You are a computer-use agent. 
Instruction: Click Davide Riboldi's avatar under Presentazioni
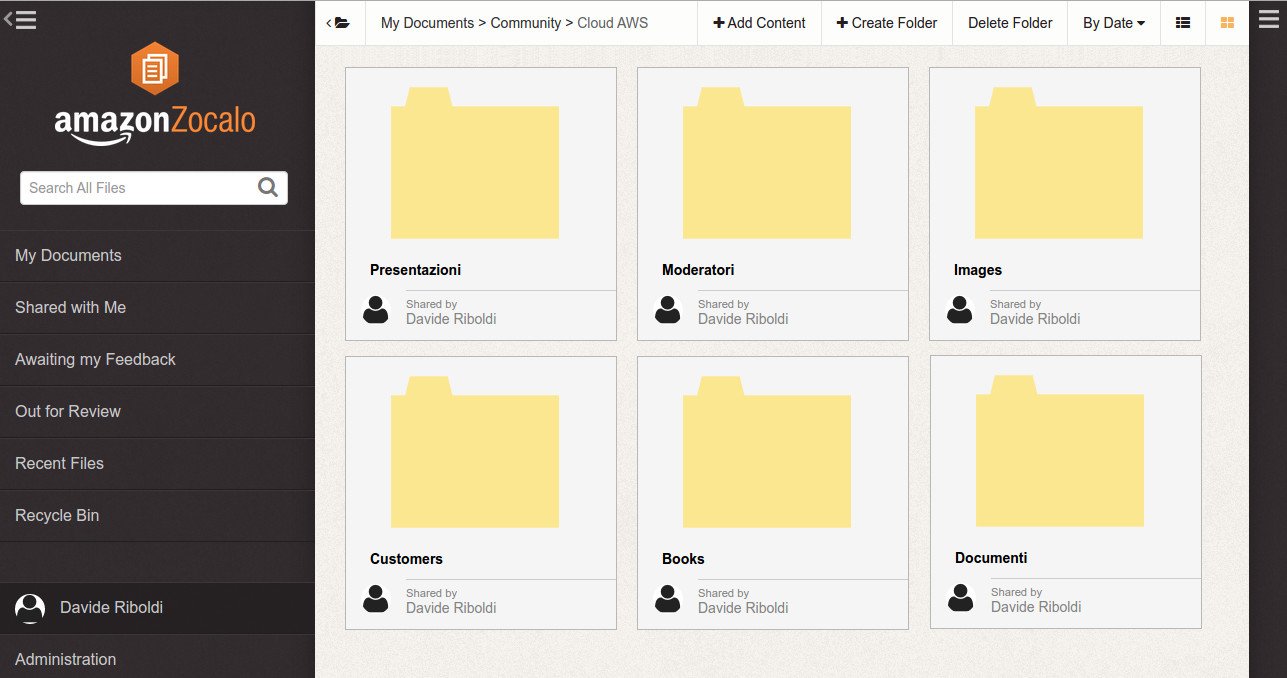376,311
